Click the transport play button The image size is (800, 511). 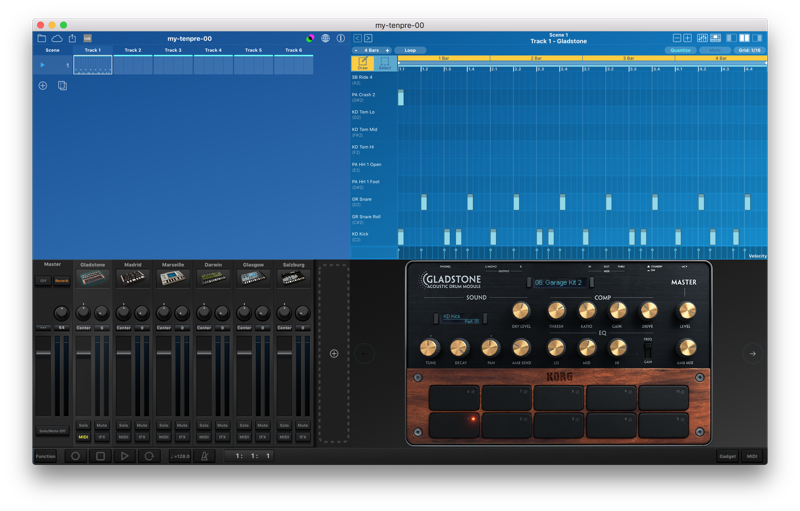point(125,456)
